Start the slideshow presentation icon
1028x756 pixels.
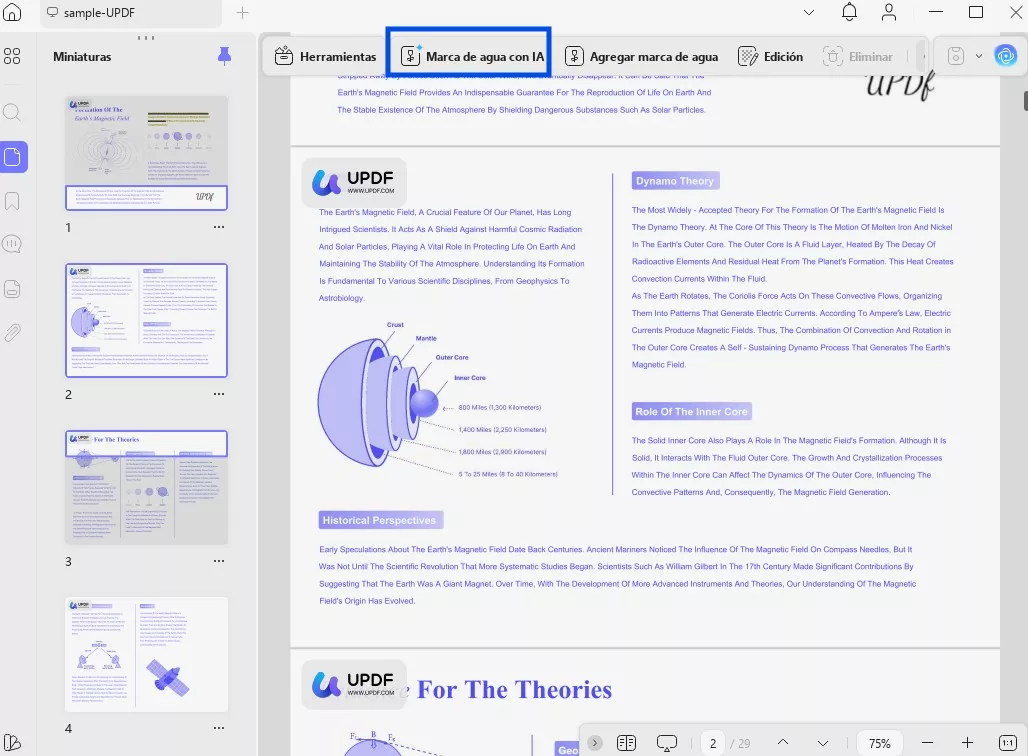click(x=667, y=743)
